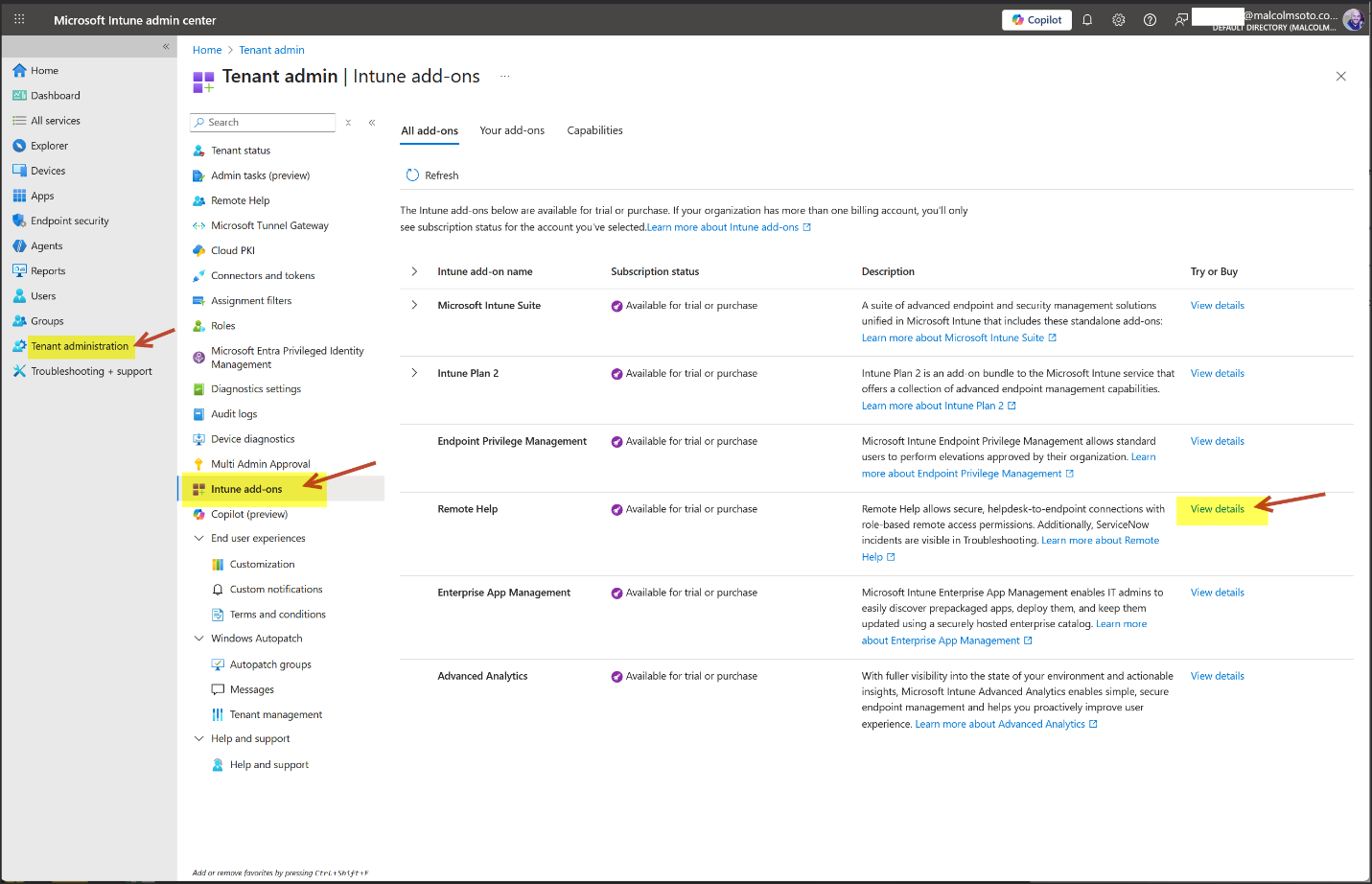Collapse the Help and support group

tap(199, 739)
